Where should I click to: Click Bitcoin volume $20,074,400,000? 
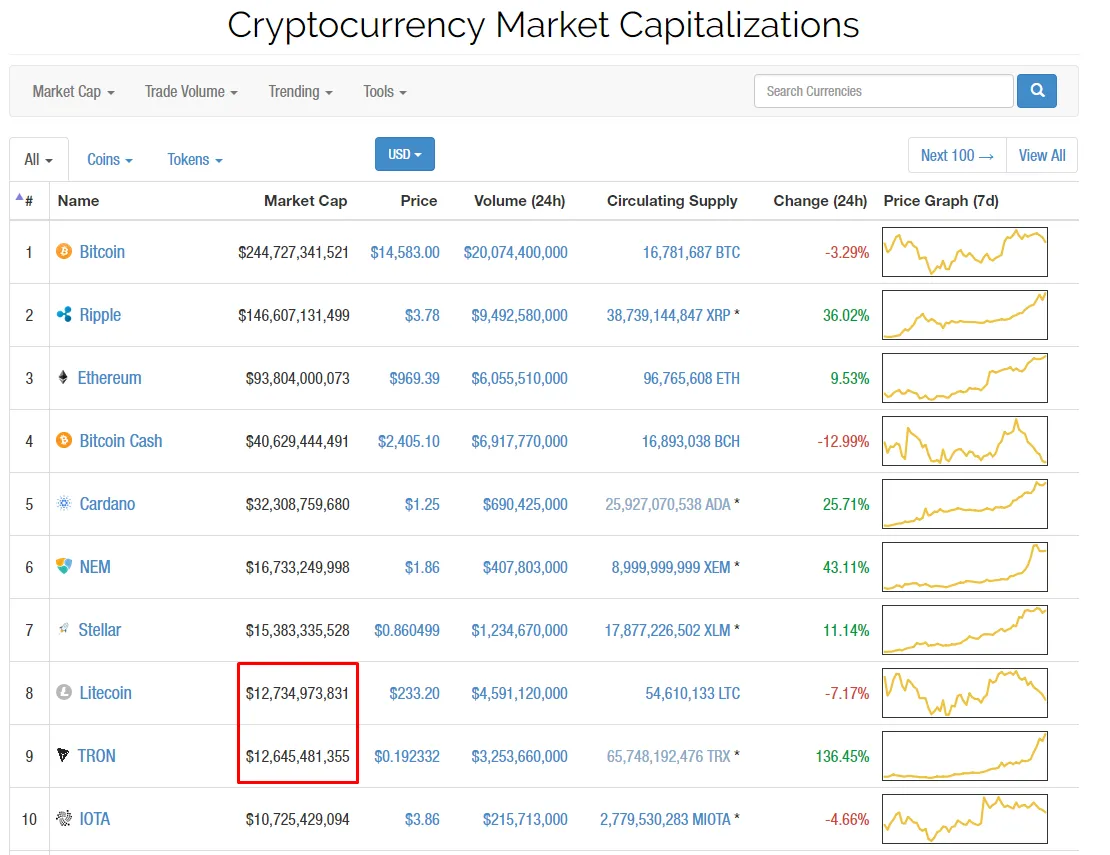click(x=515, y=252)
